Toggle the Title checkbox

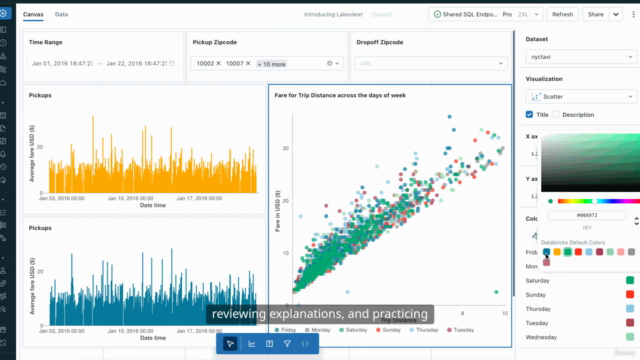coord(529,114)
